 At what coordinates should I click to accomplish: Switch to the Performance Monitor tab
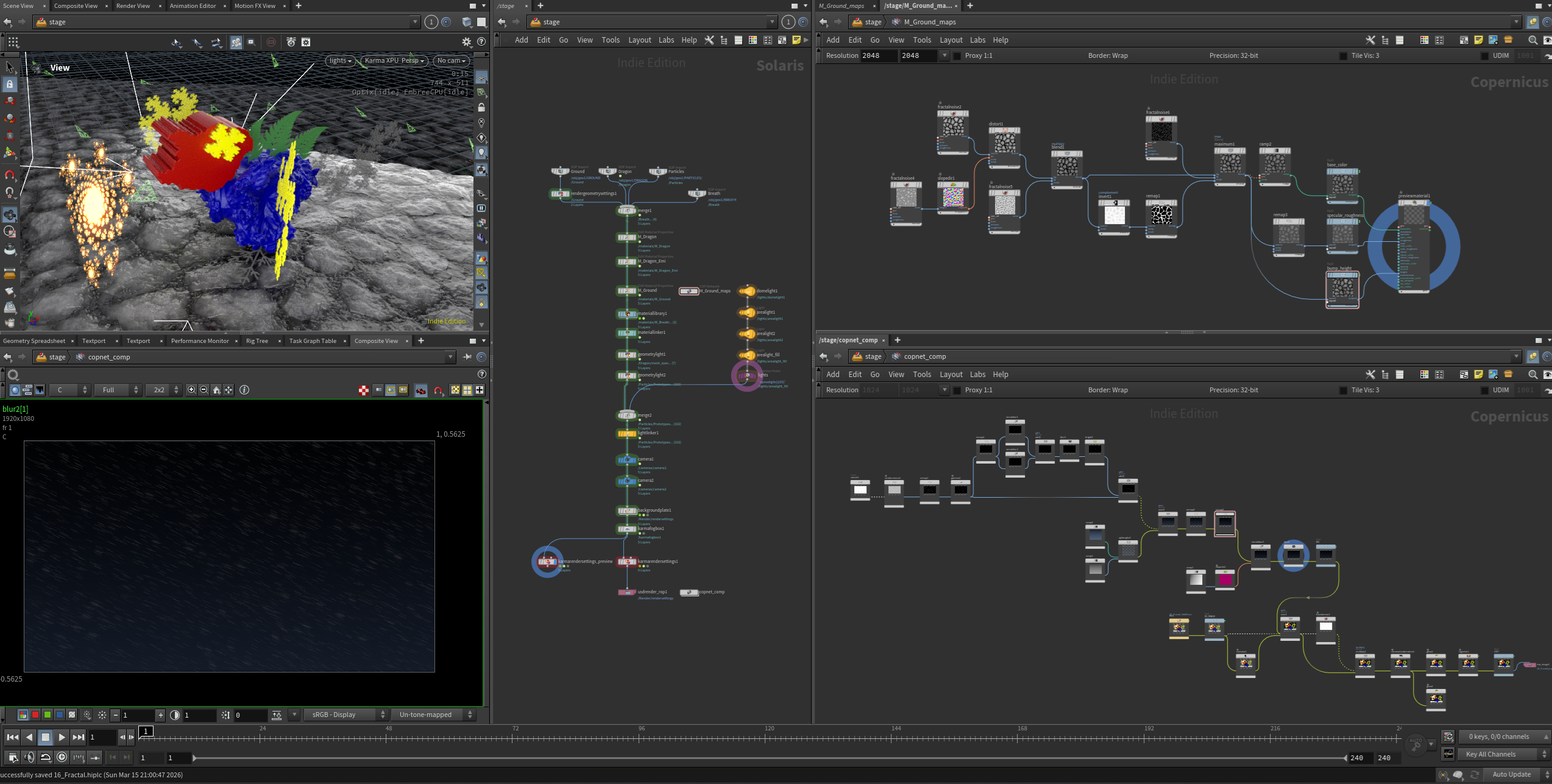(200, 341)
